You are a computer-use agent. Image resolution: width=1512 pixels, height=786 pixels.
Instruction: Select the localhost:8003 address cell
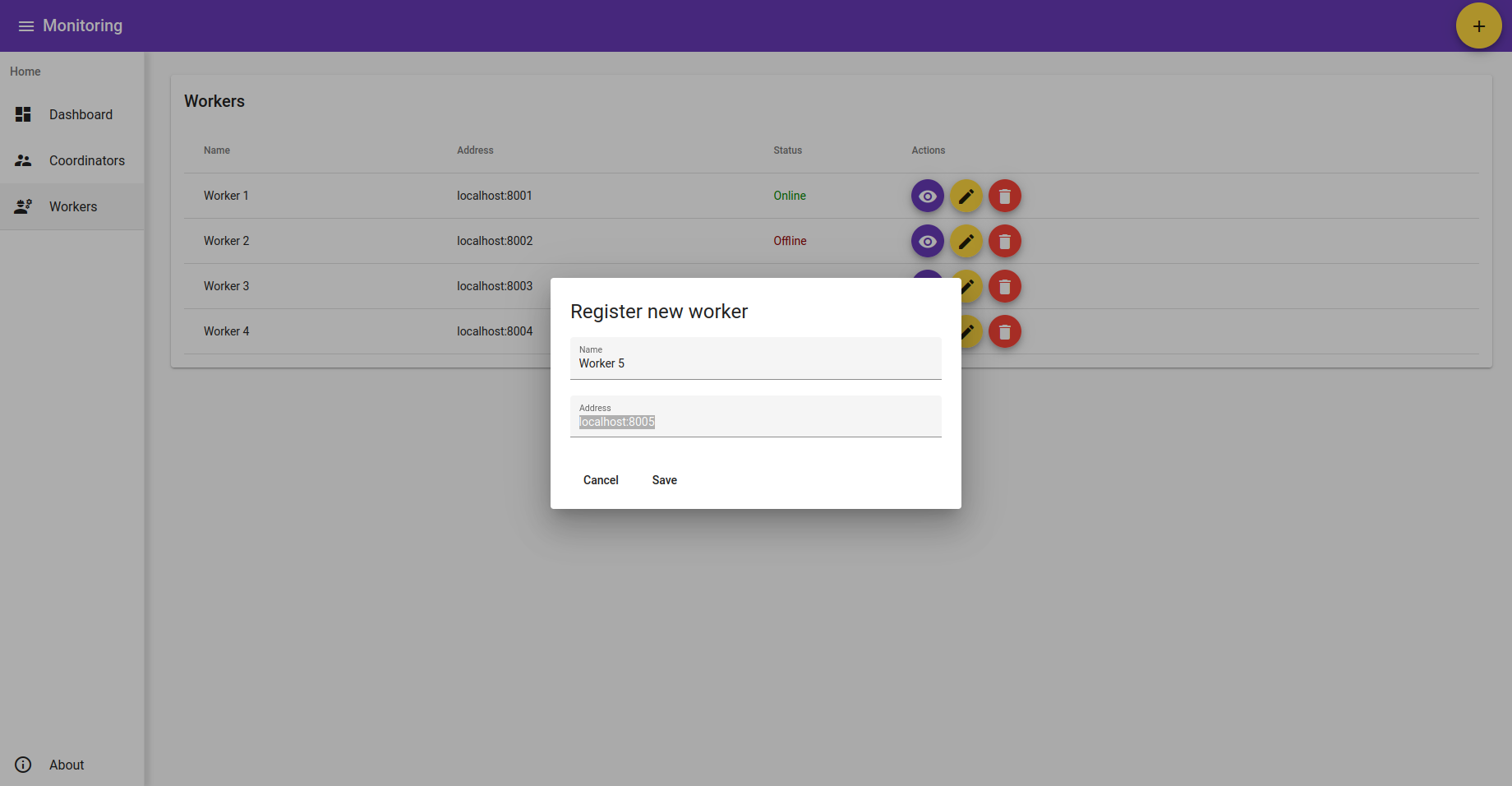click(x=495, y=286)
